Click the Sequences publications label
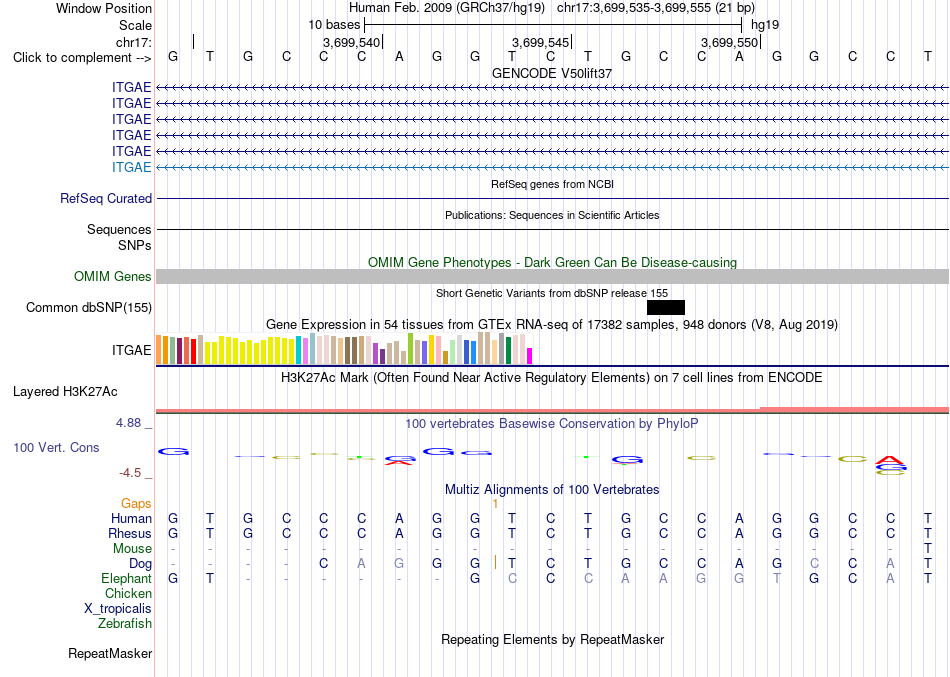950x677 pixels. [119, 229]
